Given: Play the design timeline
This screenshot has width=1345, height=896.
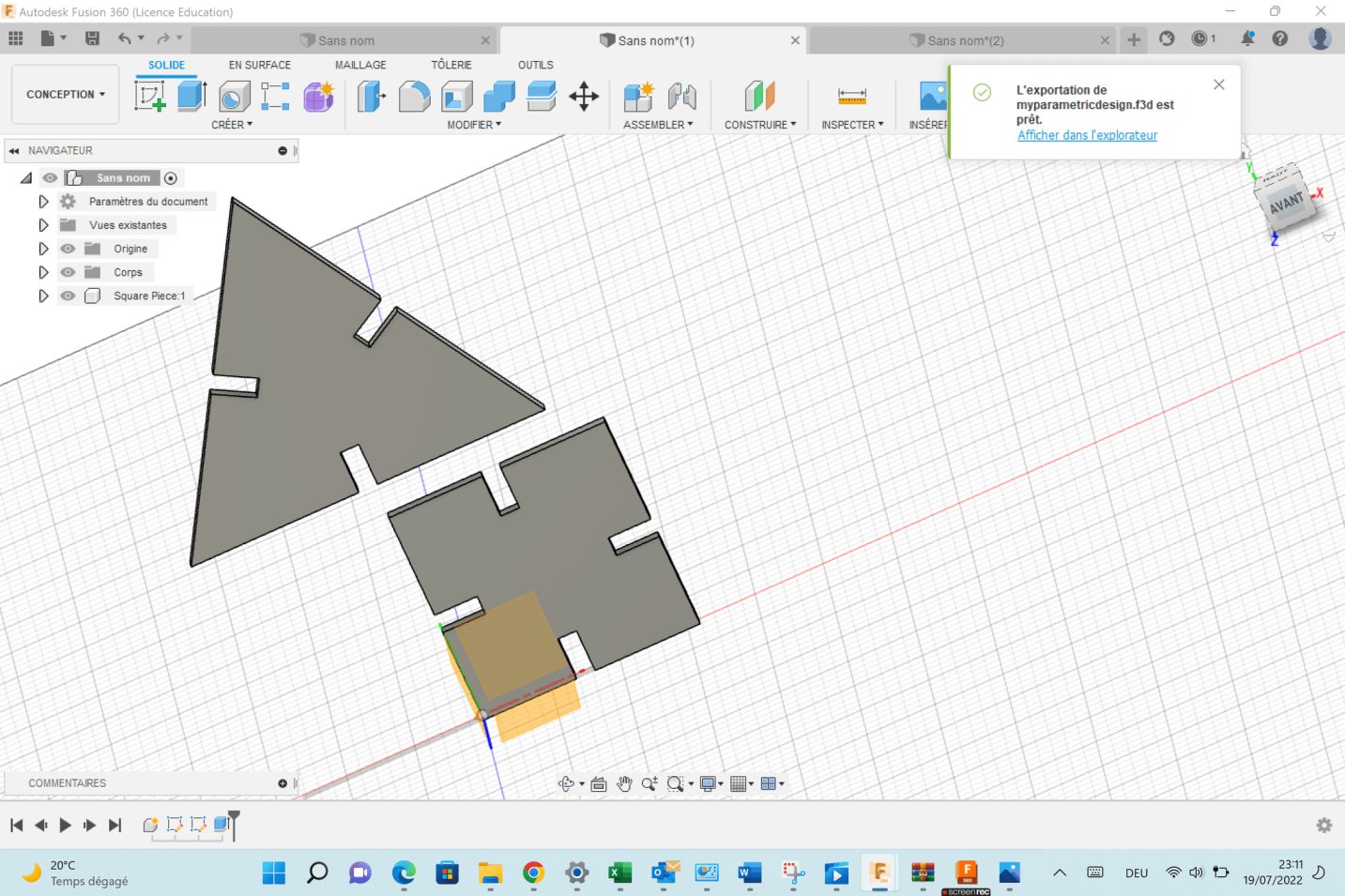Looking at the screenshot, I should pyautogui.click(x=65, y=825).
